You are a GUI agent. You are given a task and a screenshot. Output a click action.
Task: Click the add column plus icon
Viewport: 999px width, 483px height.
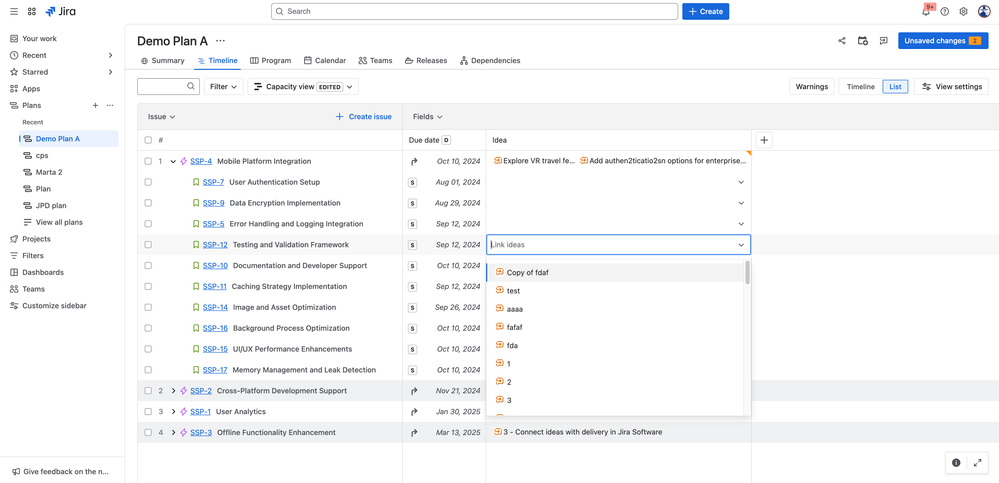click(764, 140)
